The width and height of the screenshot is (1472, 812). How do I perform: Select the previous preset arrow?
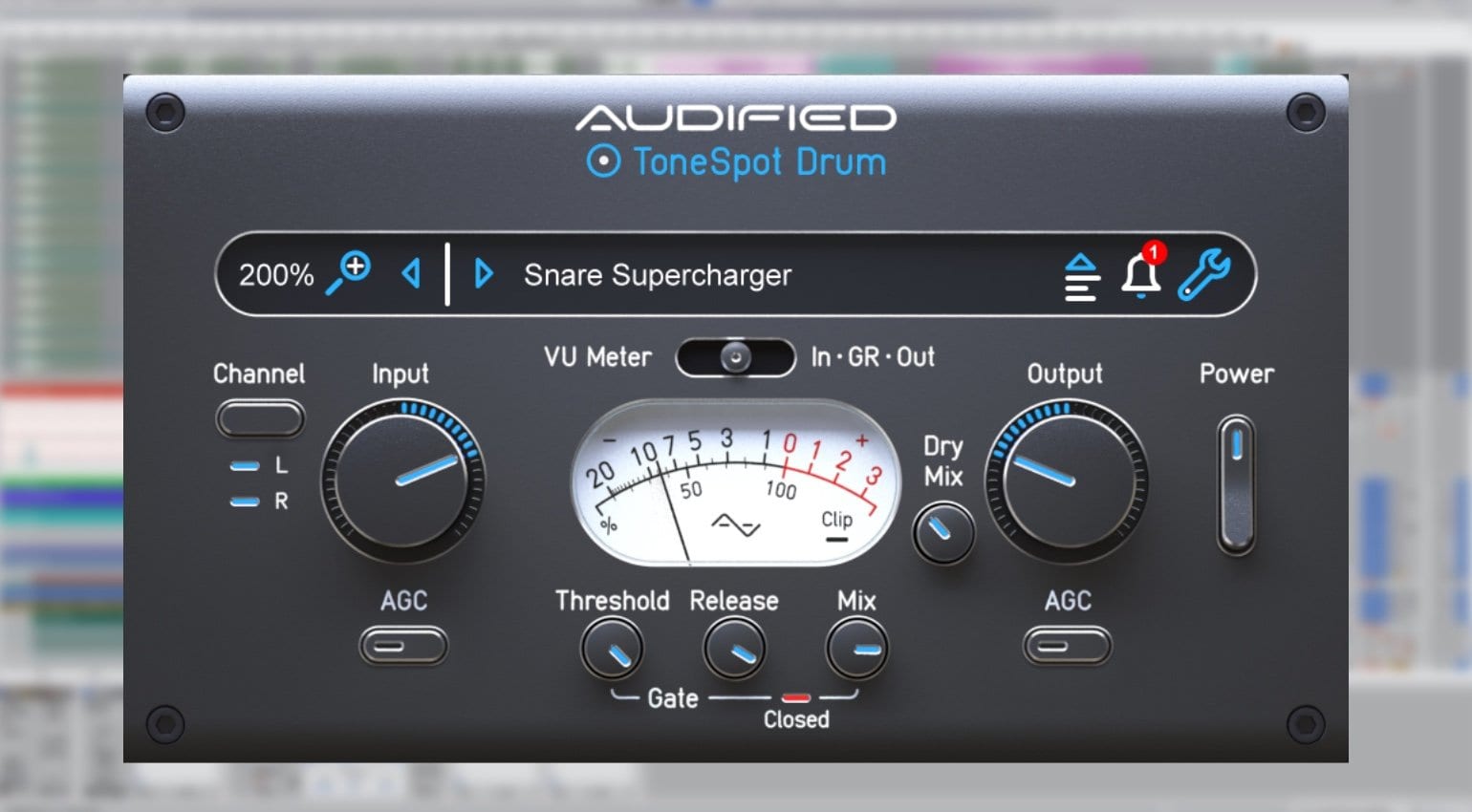click(x=410, y=274)
